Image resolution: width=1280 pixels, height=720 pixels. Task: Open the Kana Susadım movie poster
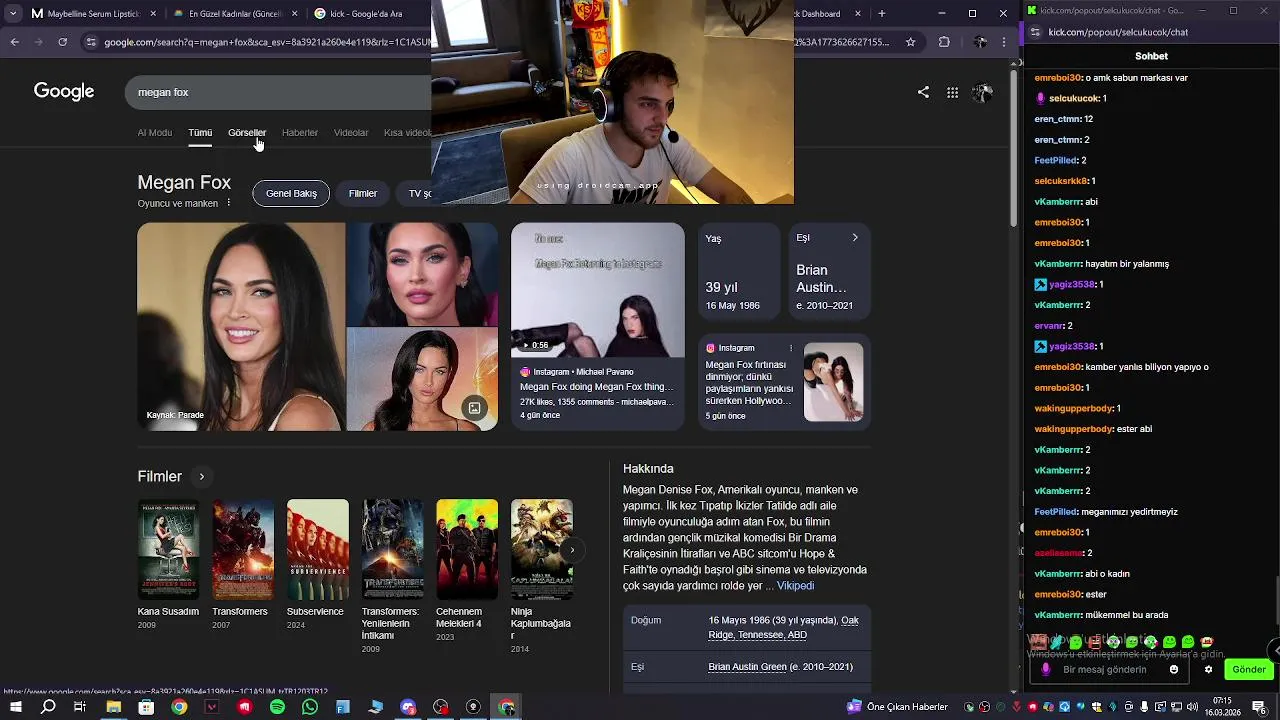[x=168, y=550]
